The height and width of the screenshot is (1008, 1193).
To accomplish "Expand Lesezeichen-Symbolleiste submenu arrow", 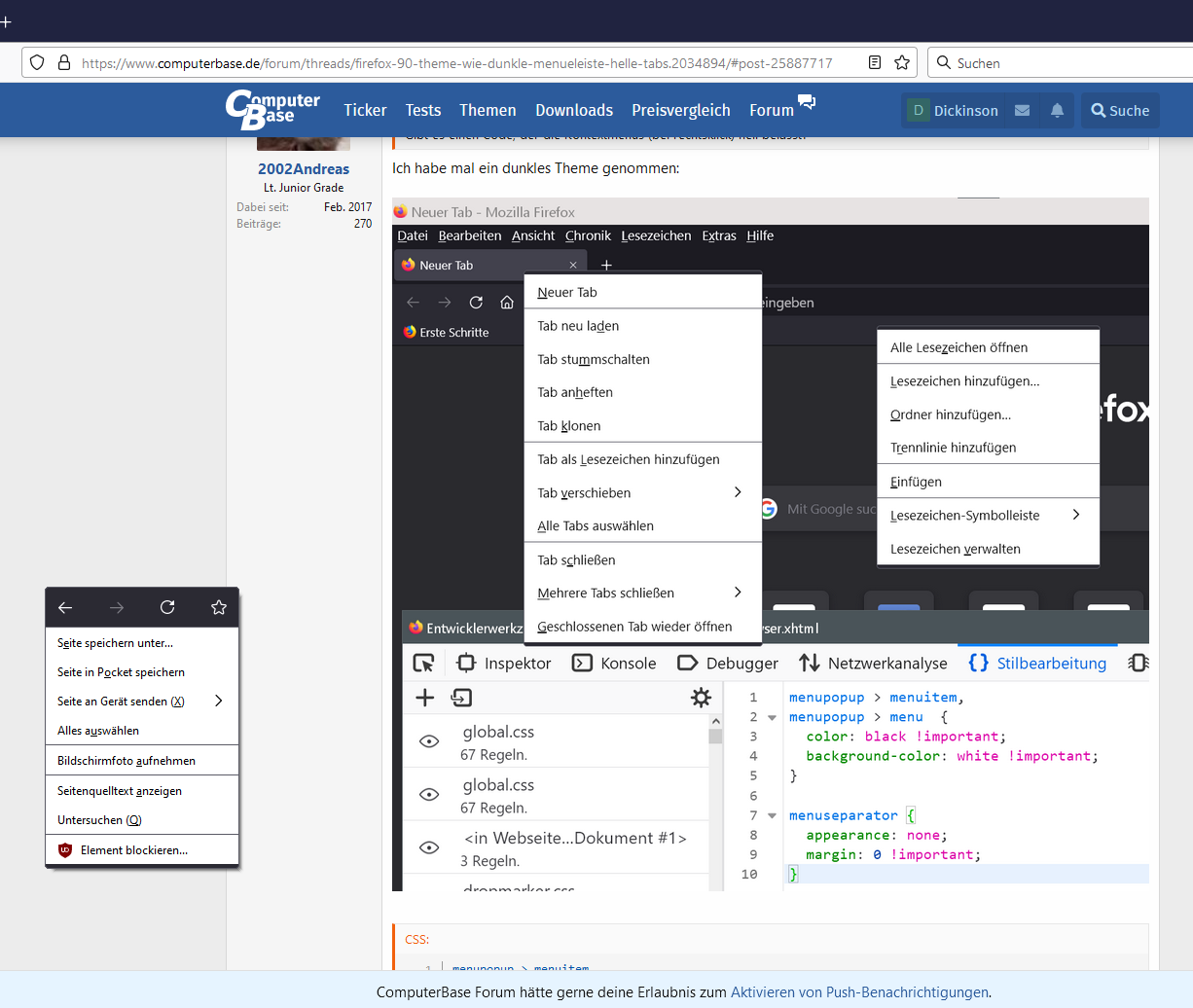I will pyautogui.click(x=1076, y=515).
